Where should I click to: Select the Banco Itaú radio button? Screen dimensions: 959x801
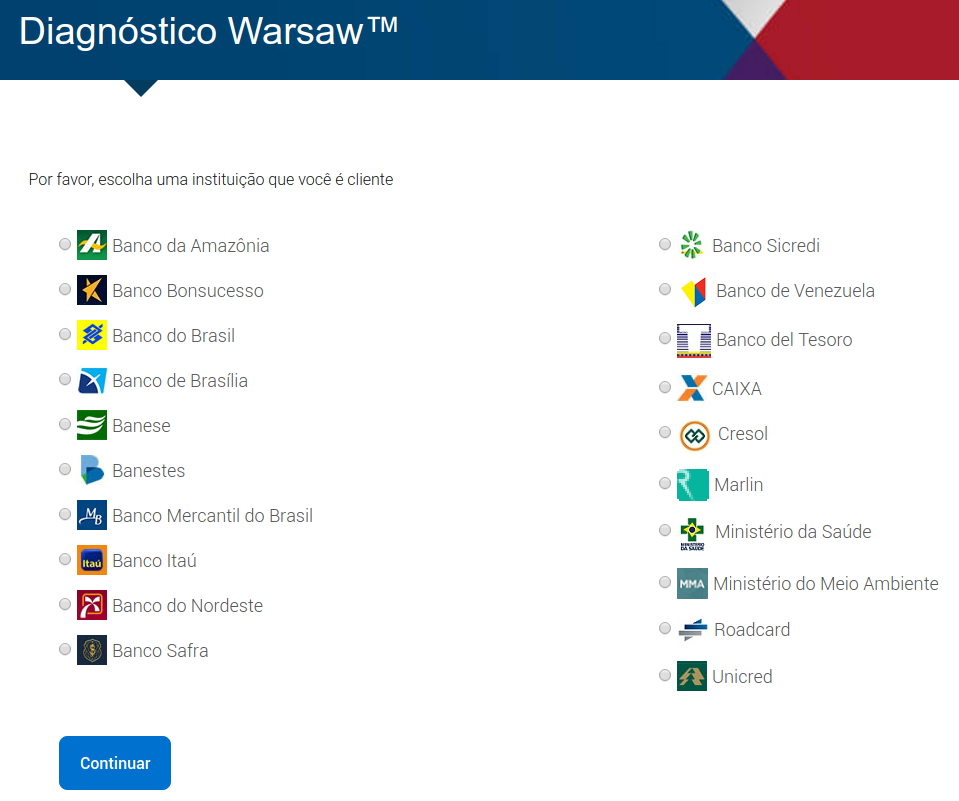click(65, 559)
